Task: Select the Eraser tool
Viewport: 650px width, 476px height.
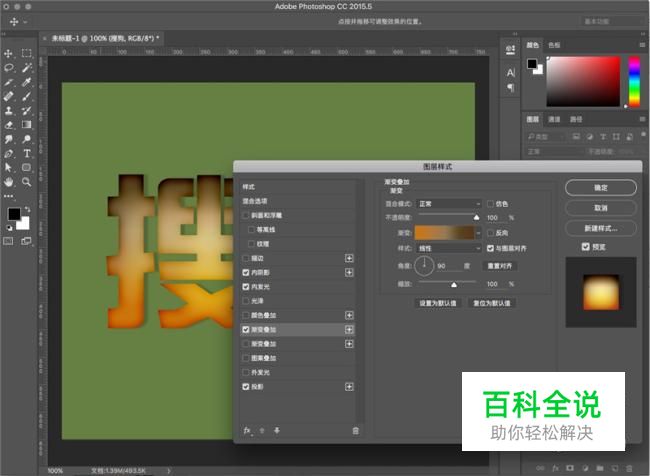Action: point(8,125)
